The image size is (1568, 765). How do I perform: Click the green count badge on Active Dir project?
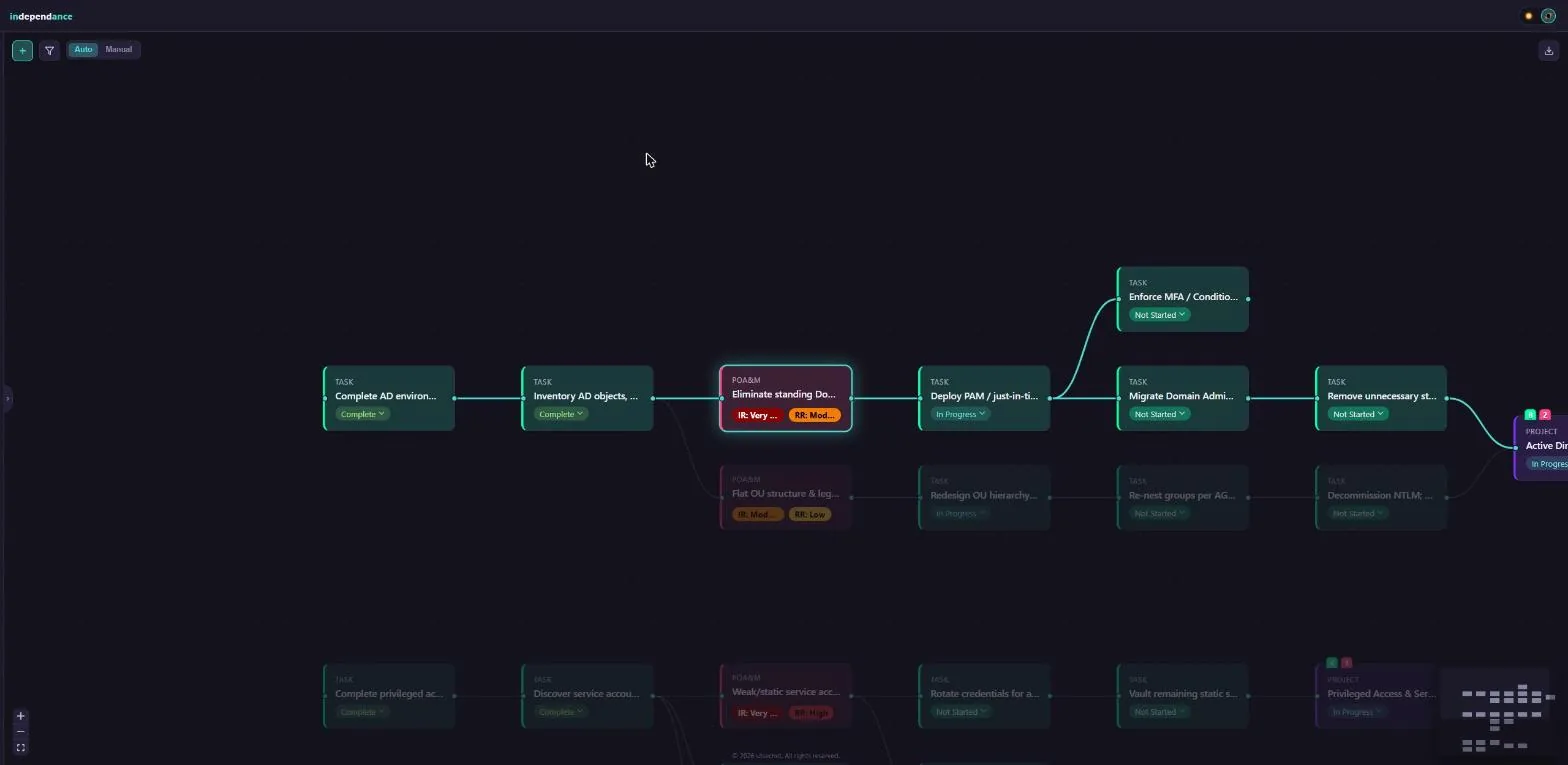click(x=1530, y=414)
